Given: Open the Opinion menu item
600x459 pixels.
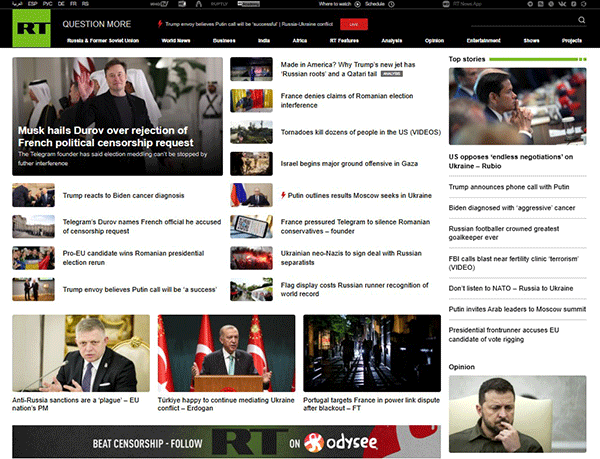Looking at the screenshot, I should (x=434, y=41).
